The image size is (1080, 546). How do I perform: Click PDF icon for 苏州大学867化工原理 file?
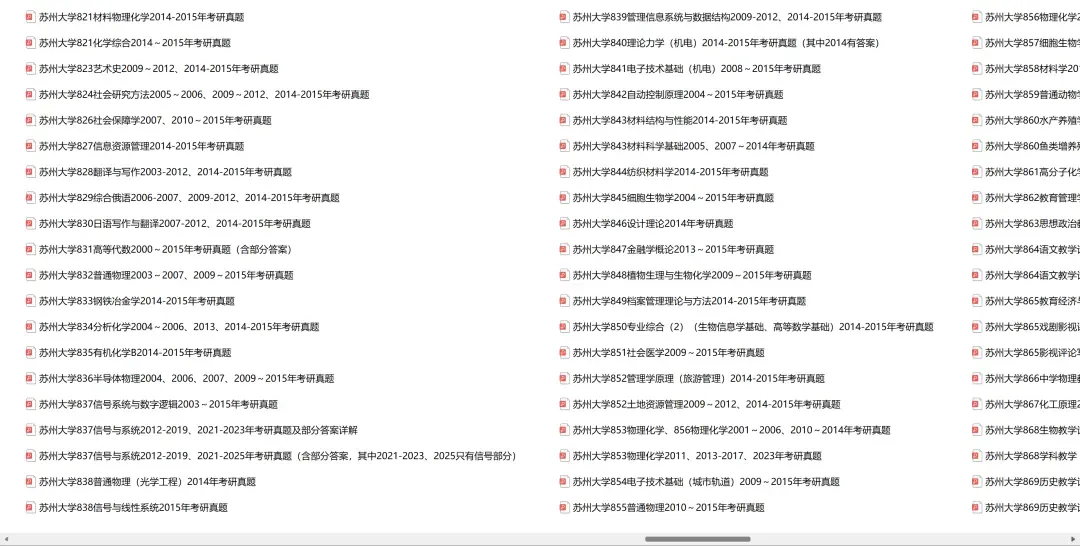pos(977,404)
